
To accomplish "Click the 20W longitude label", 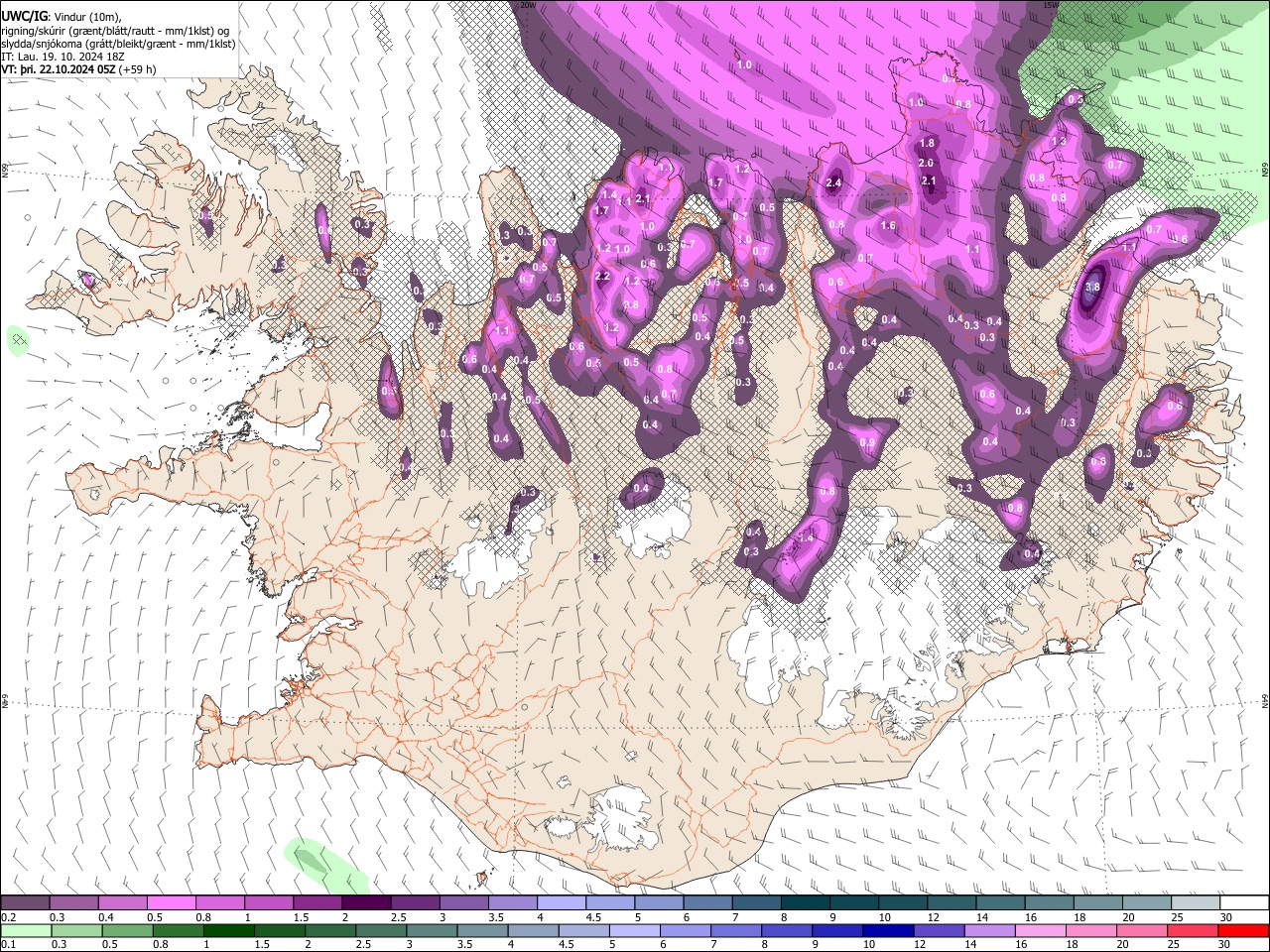I will tap(528, 5).
